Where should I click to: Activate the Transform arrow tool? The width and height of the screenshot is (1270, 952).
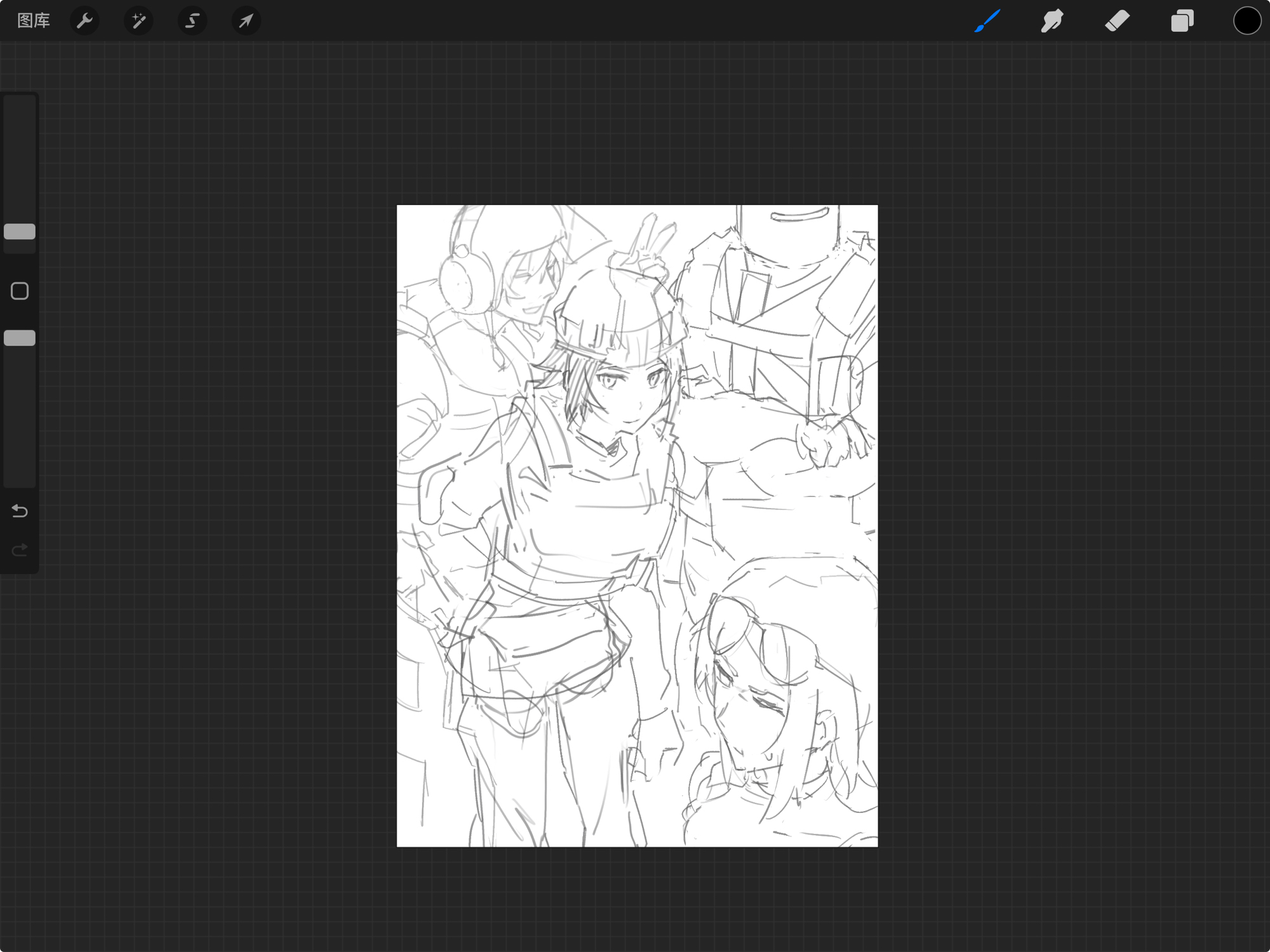point(246,21)
